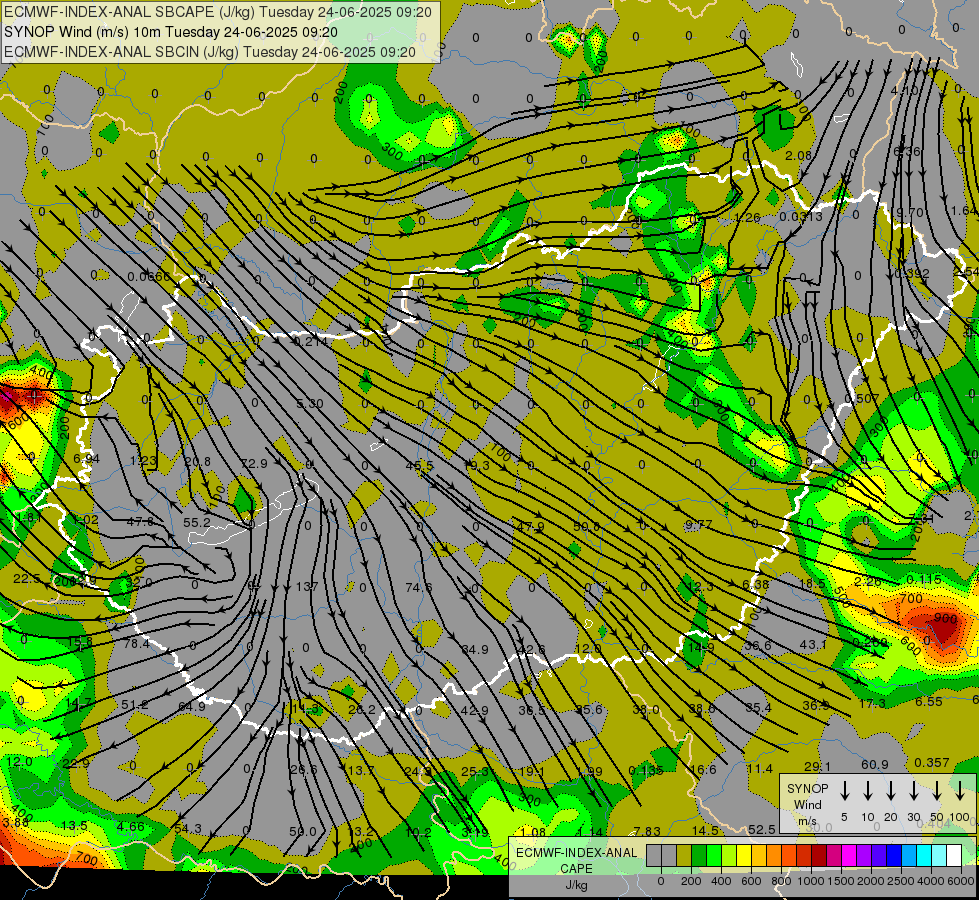Click the 6.94 value on the map
The image size is (979, 900).
pyautogui.click(x=86, y=458)
